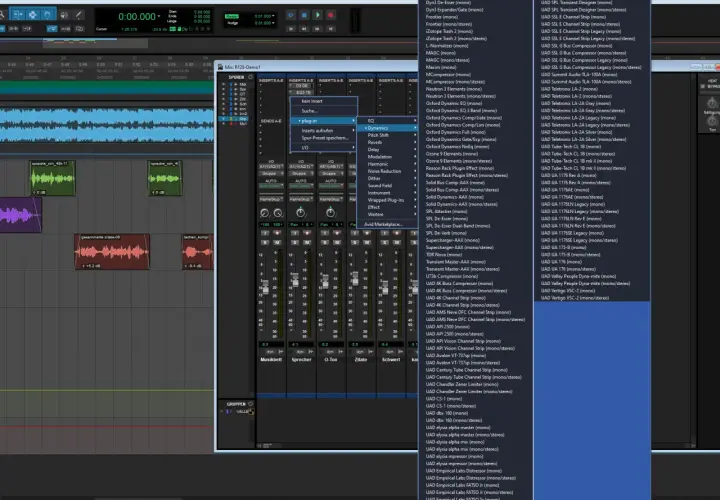Arm the red Record transport button
720x500 pixels.
click(331, 15)
